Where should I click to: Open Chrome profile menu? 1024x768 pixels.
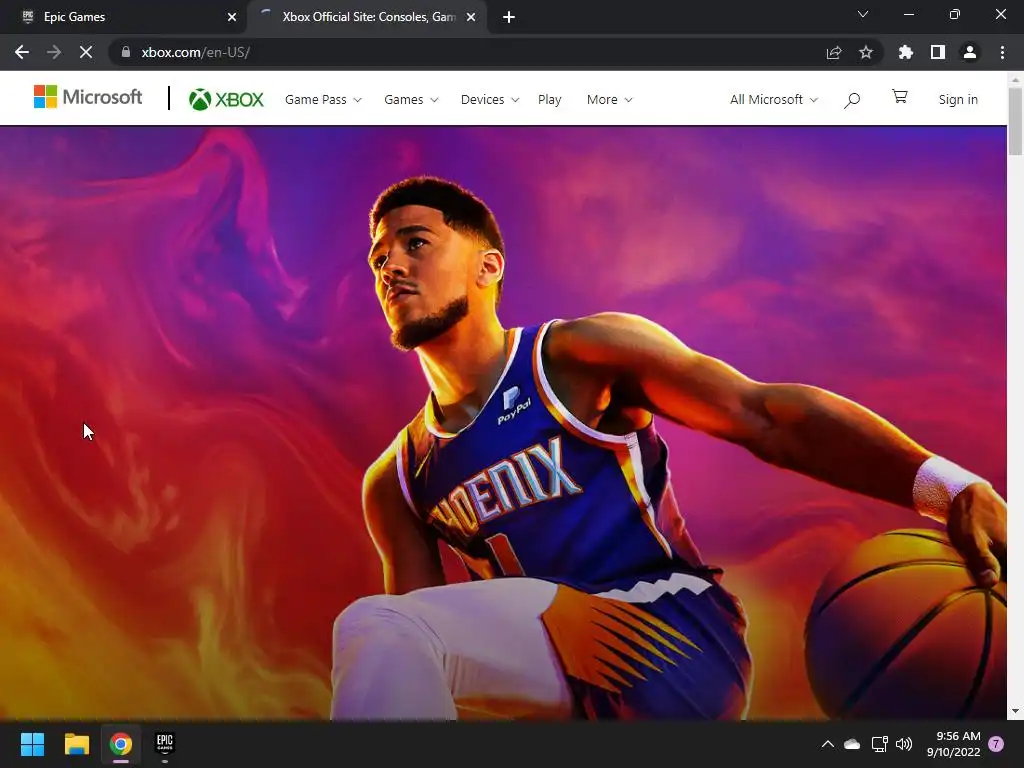pos(970,52)
